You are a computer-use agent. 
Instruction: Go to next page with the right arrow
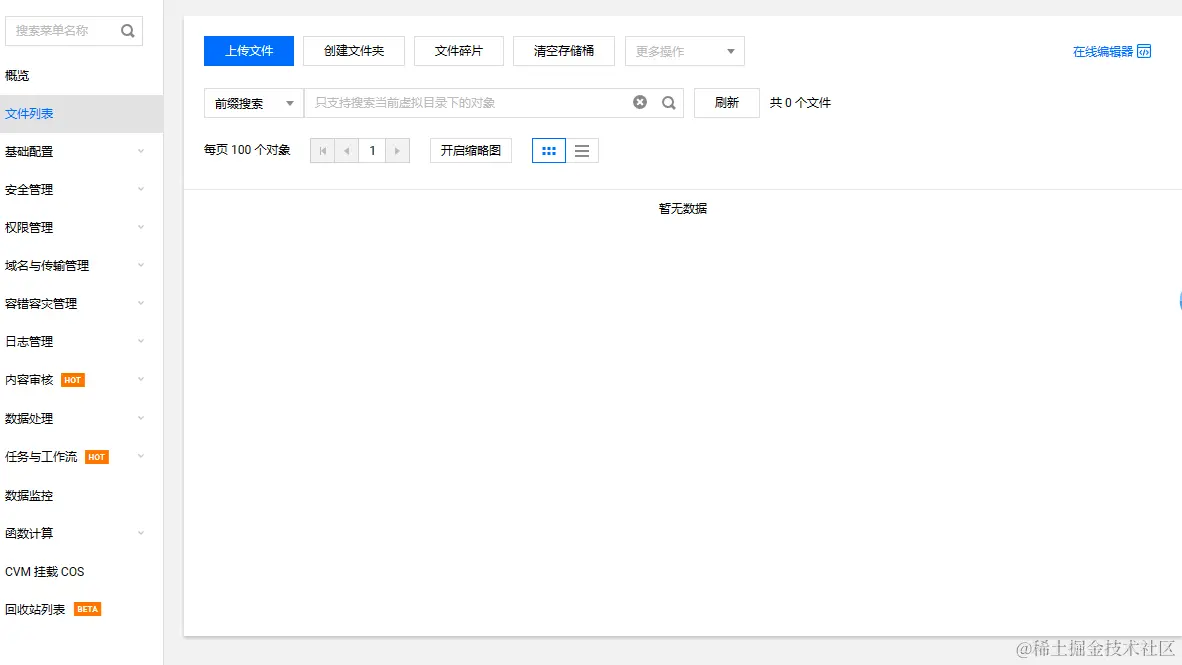[397, 150]
